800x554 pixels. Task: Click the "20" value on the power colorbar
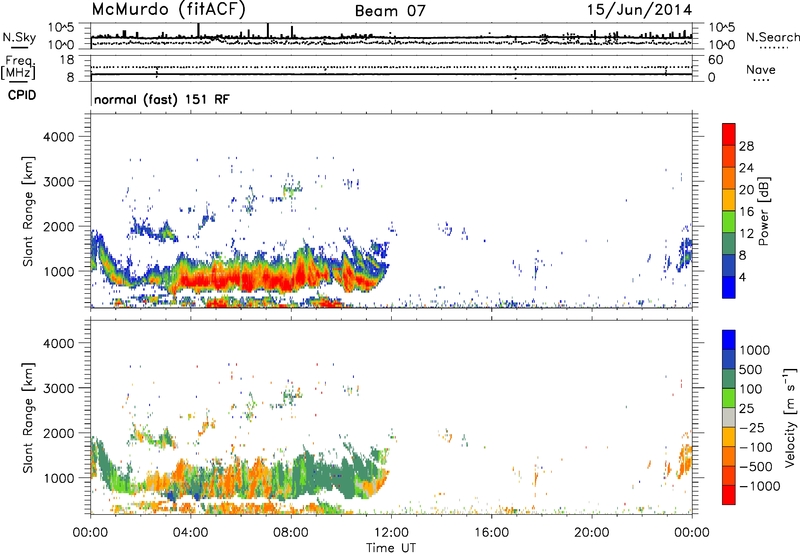[746, 190]
